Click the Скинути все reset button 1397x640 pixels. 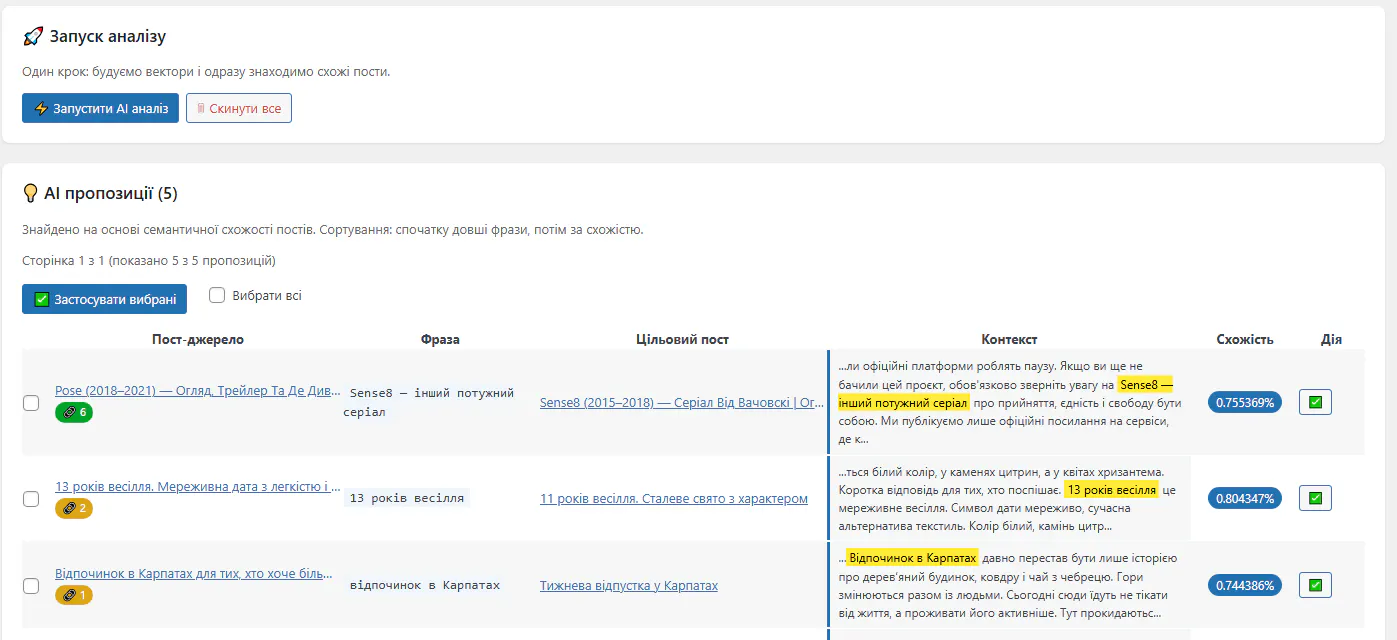tap(239, 108)
